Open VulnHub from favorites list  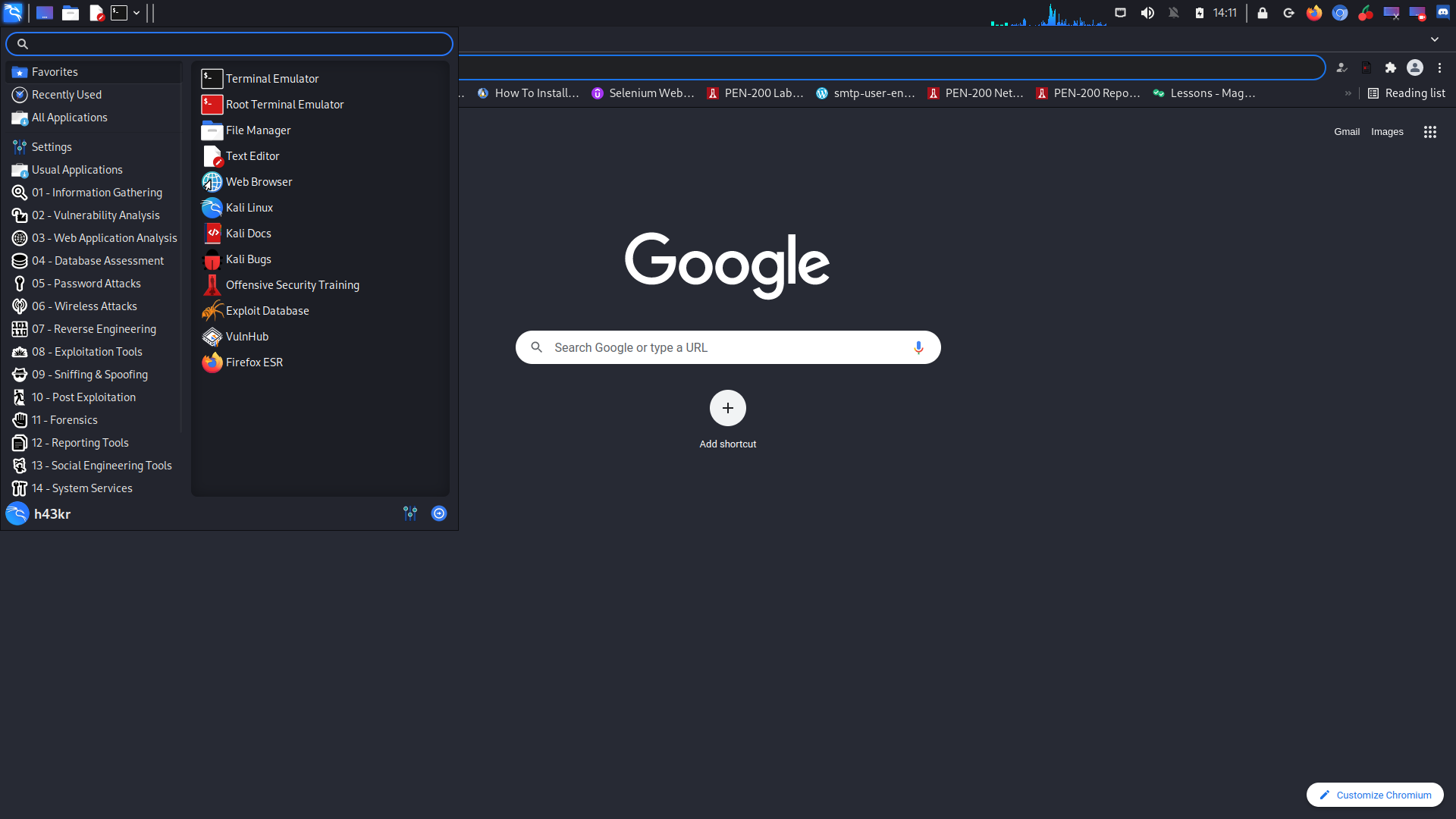click(246, 337)
